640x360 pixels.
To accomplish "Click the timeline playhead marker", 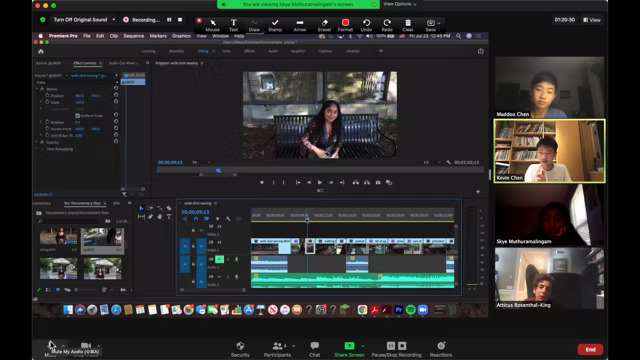I will pos(307,220).
